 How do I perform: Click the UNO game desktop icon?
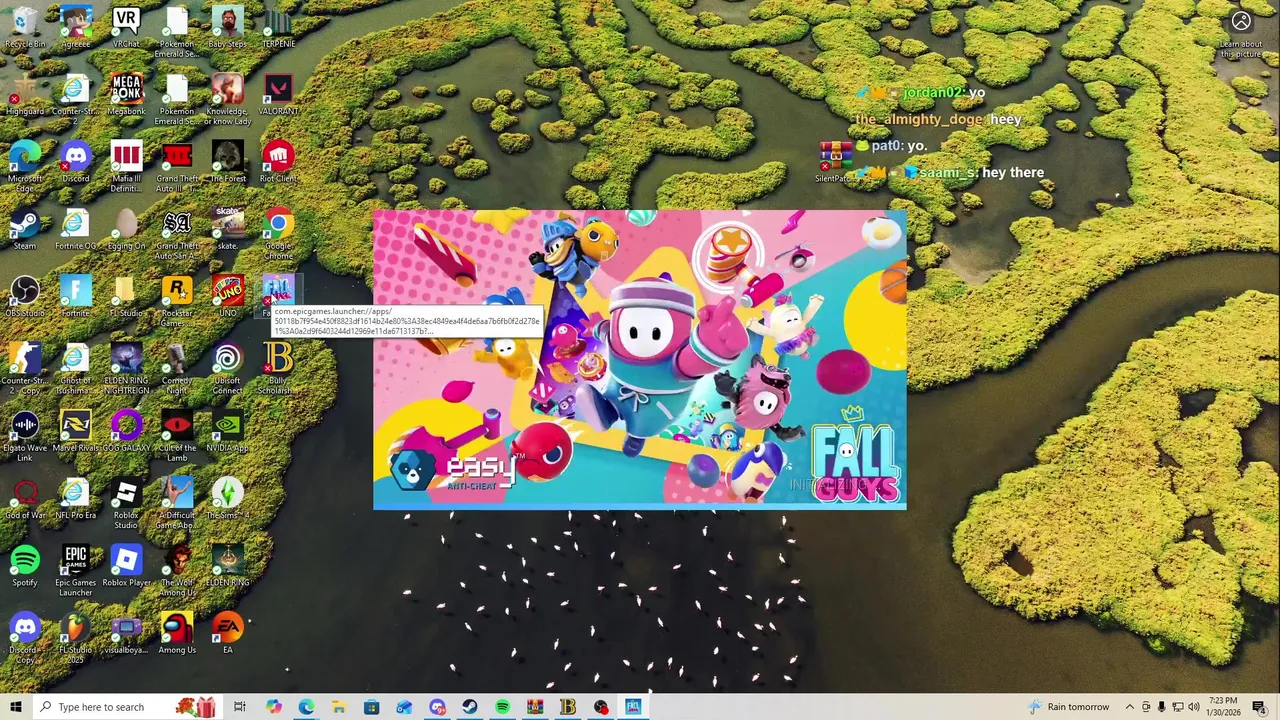(227, 296)
